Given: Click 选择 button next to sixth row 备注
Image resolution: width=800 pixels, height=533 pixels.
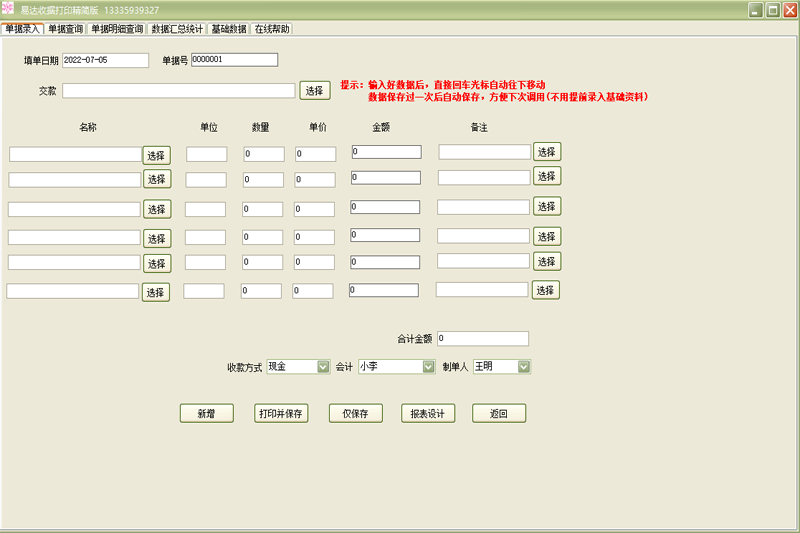Looking at the screenshot, I should click(545, 290).
